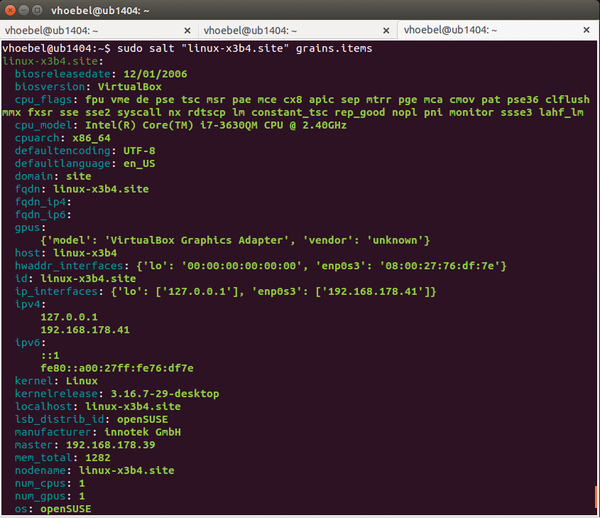Click the mem_total 1282 line
The width and height of the screenshot is (600, 518).
click(63, 458)
